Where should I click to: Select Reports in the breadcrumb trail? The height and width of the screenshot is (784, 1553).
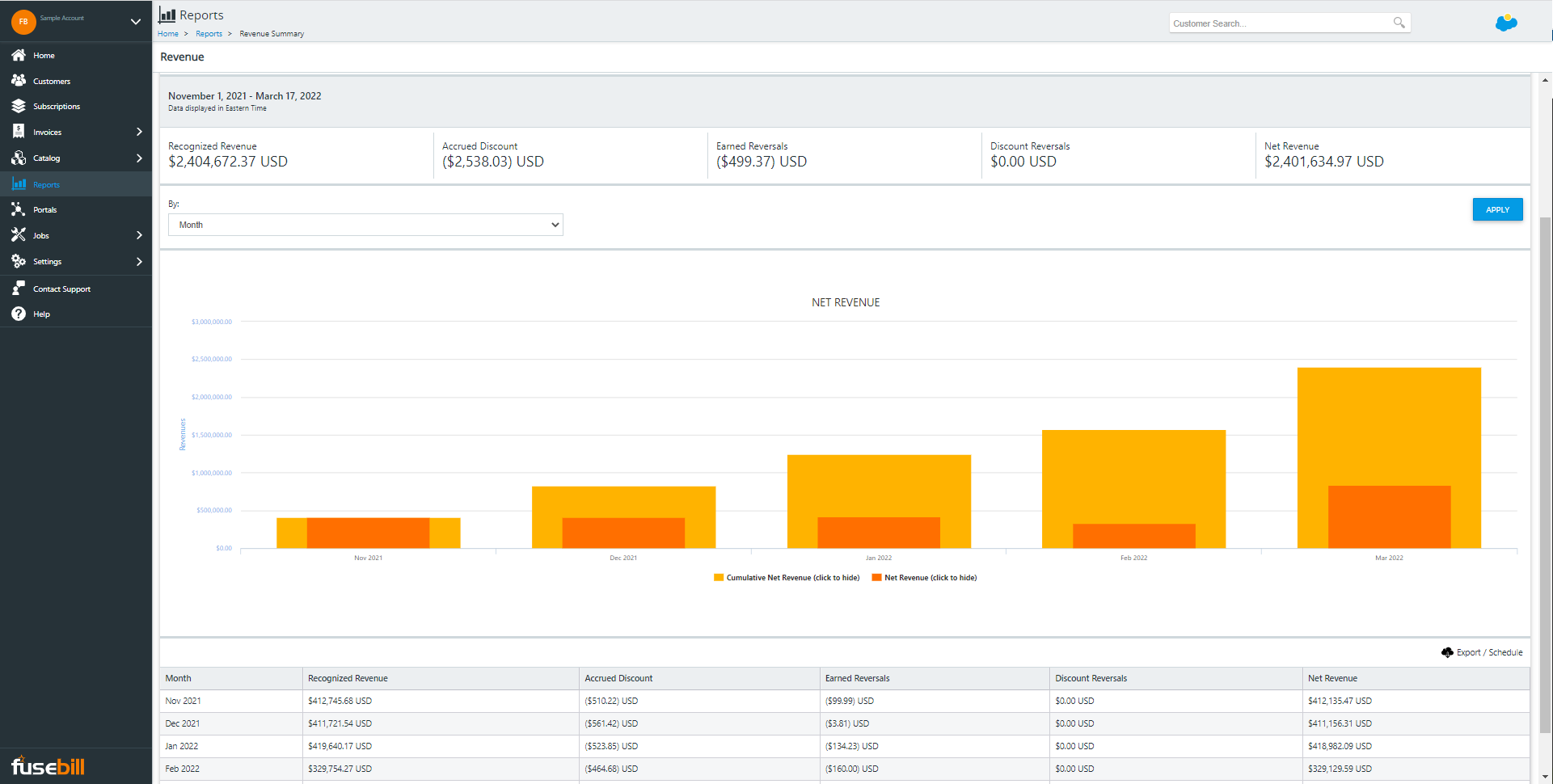209,34
